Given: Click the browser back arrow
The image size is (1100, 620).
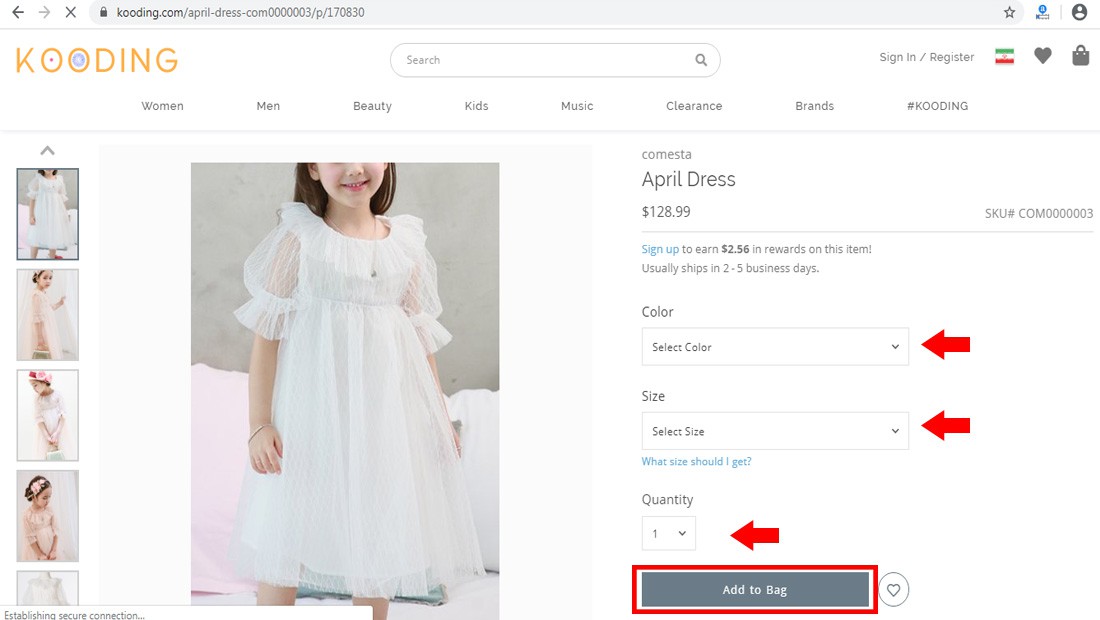Looking at the screenshot, I should [x=17, y=13].
